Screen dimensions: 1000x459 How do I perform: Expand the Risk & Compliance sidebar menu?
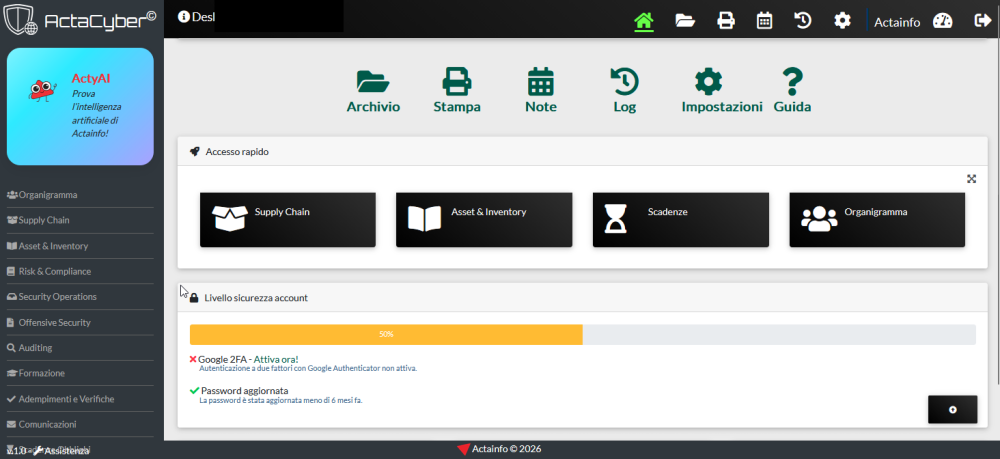[x=80, y=271]
